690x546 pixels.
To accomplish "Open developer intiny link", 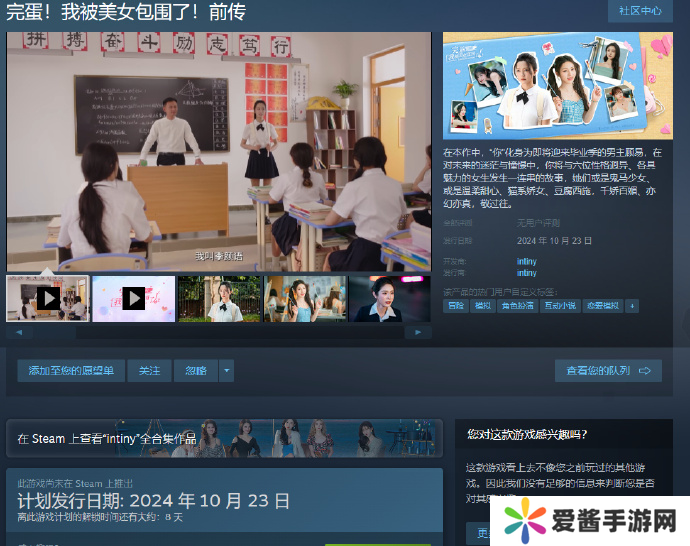I will 526,261.
